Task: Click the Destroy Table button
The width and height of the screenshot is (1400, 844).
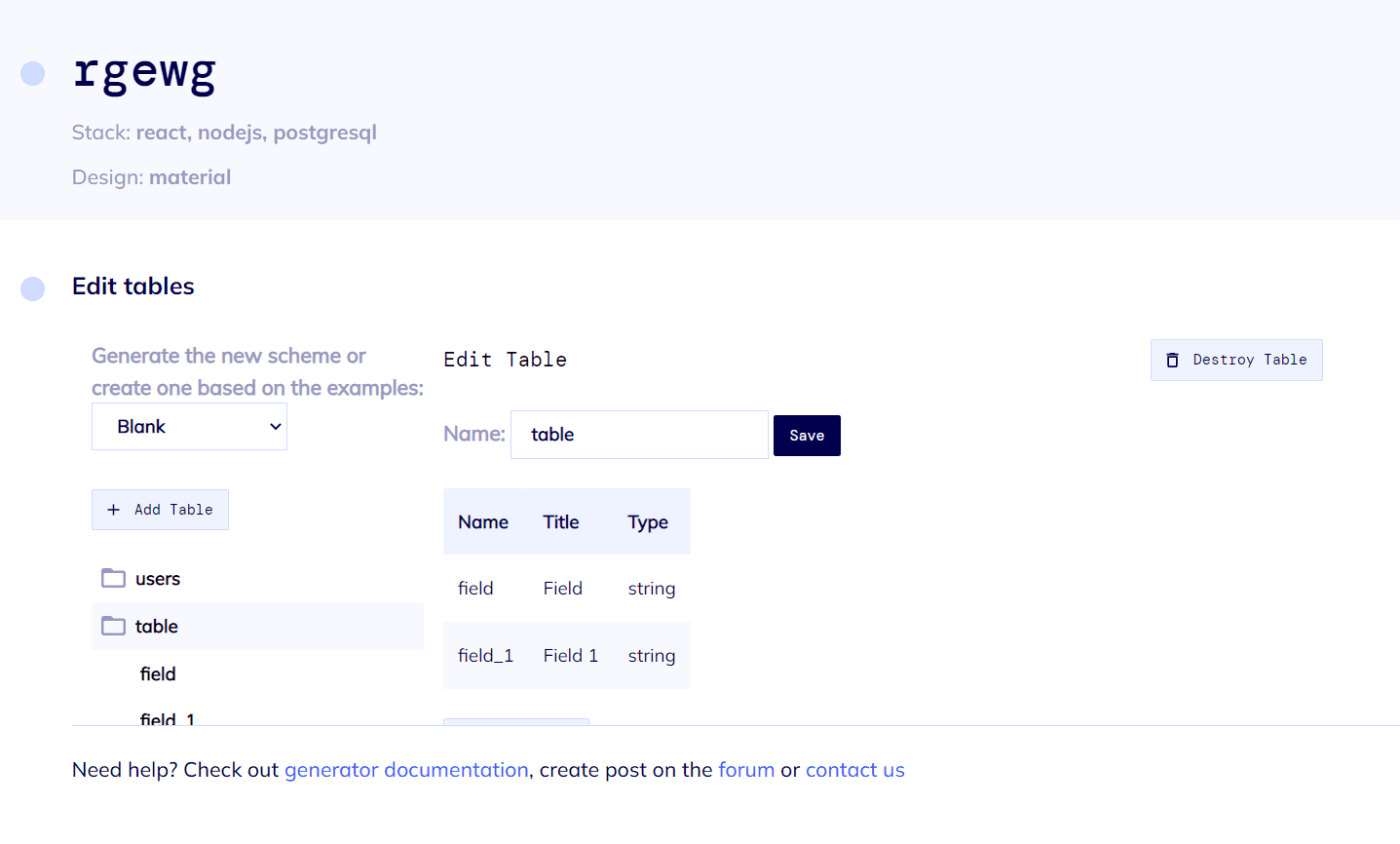Action: [x=1236, y=360]
